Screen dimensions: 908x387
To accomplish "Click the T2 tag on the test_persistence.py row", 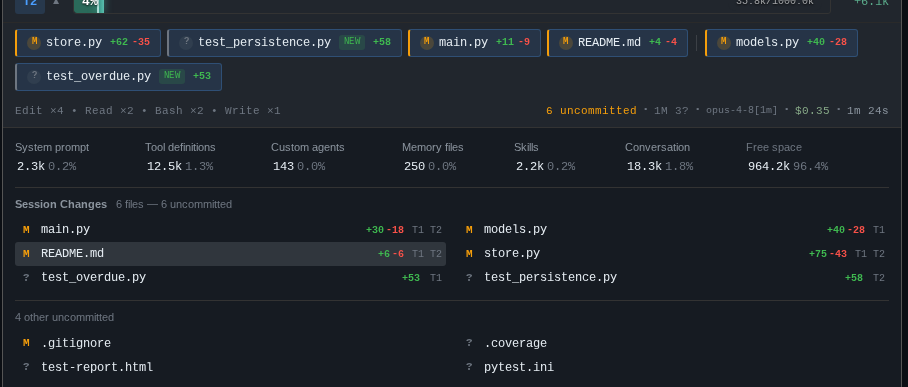I will tap(878, 278).
